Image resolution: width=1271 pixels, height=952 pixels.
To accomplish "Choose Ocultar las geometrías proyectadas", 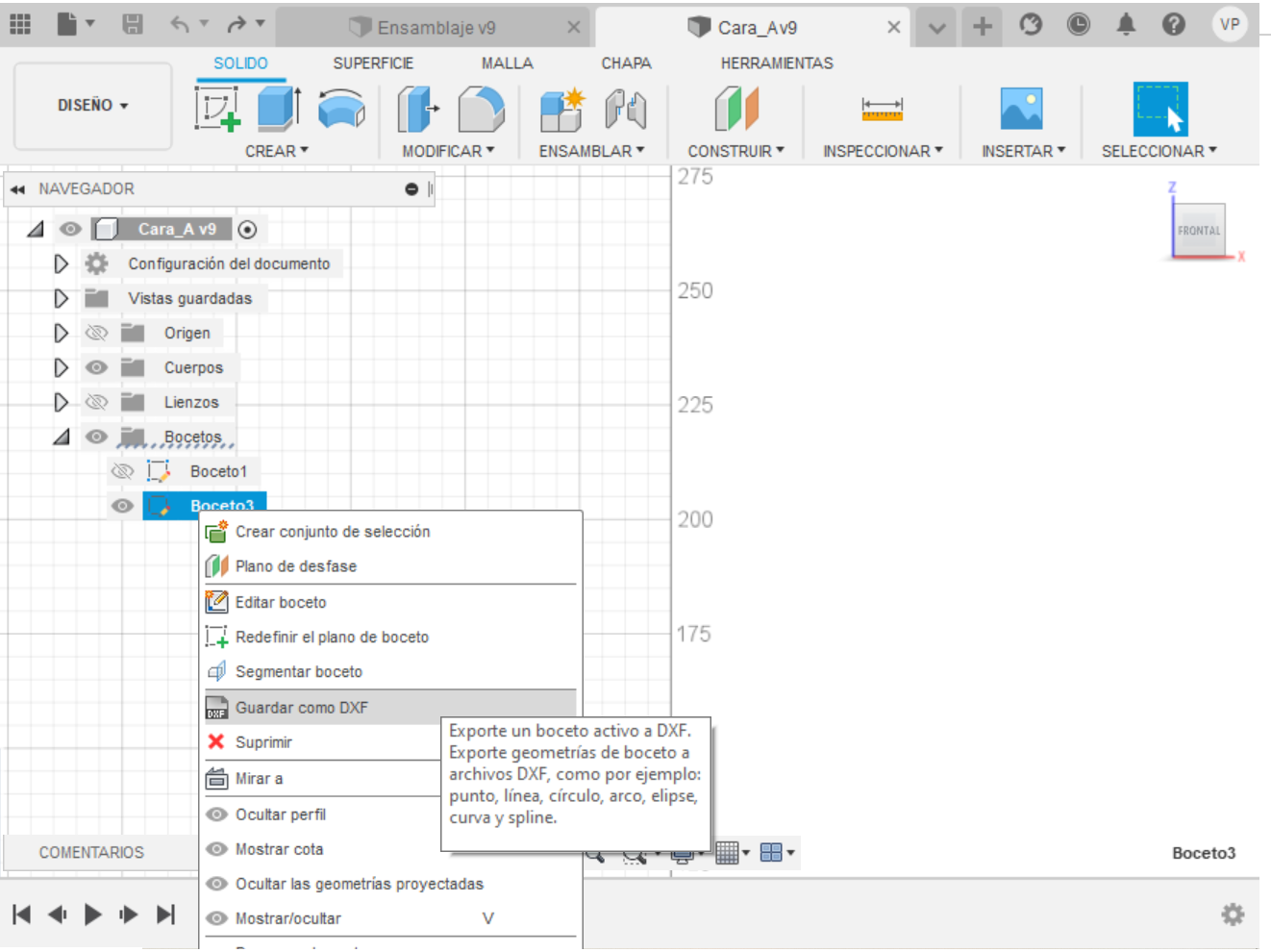I will [x=390, y=884].
